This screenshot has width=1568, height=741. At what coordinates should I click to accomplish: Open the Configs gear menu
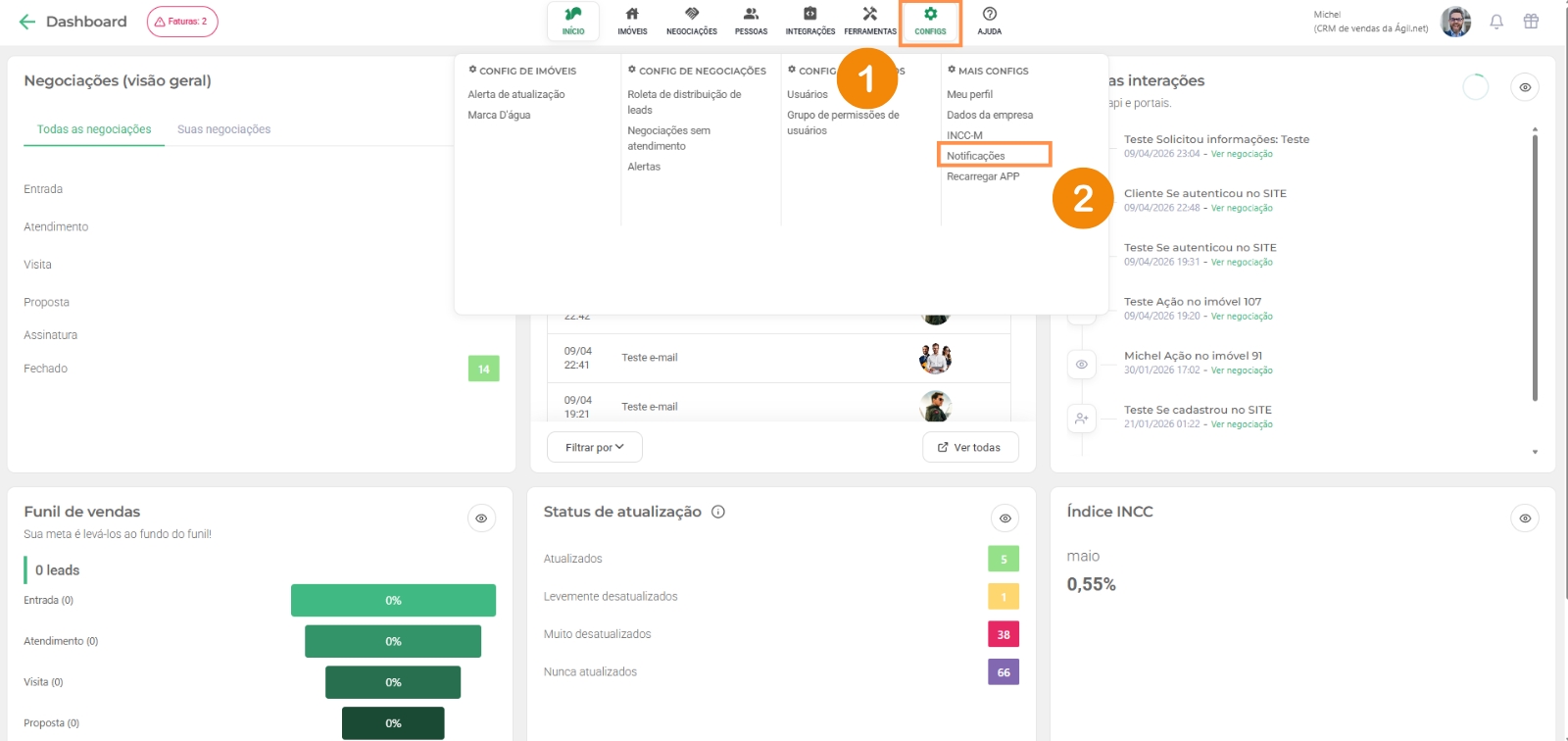[x=930, y=21]
